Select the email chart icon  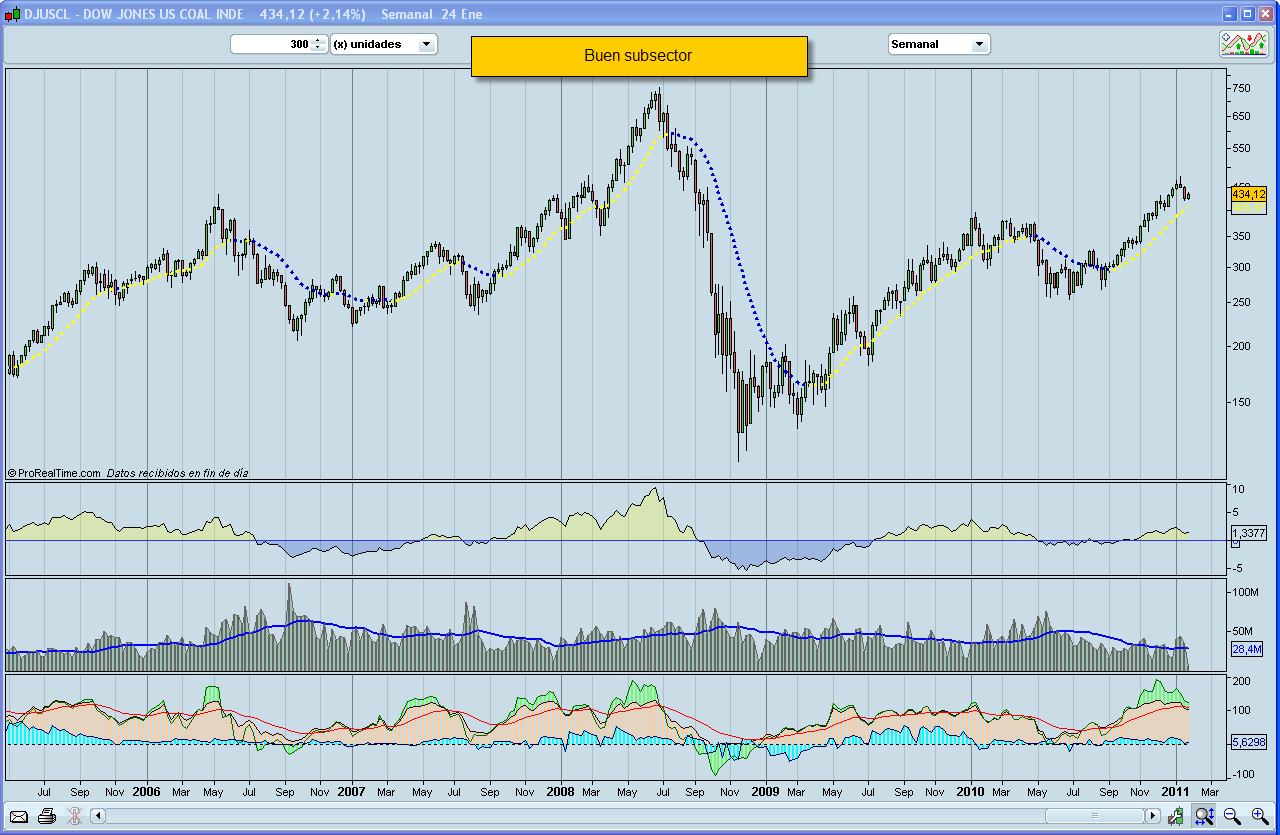tap(18, 816)
